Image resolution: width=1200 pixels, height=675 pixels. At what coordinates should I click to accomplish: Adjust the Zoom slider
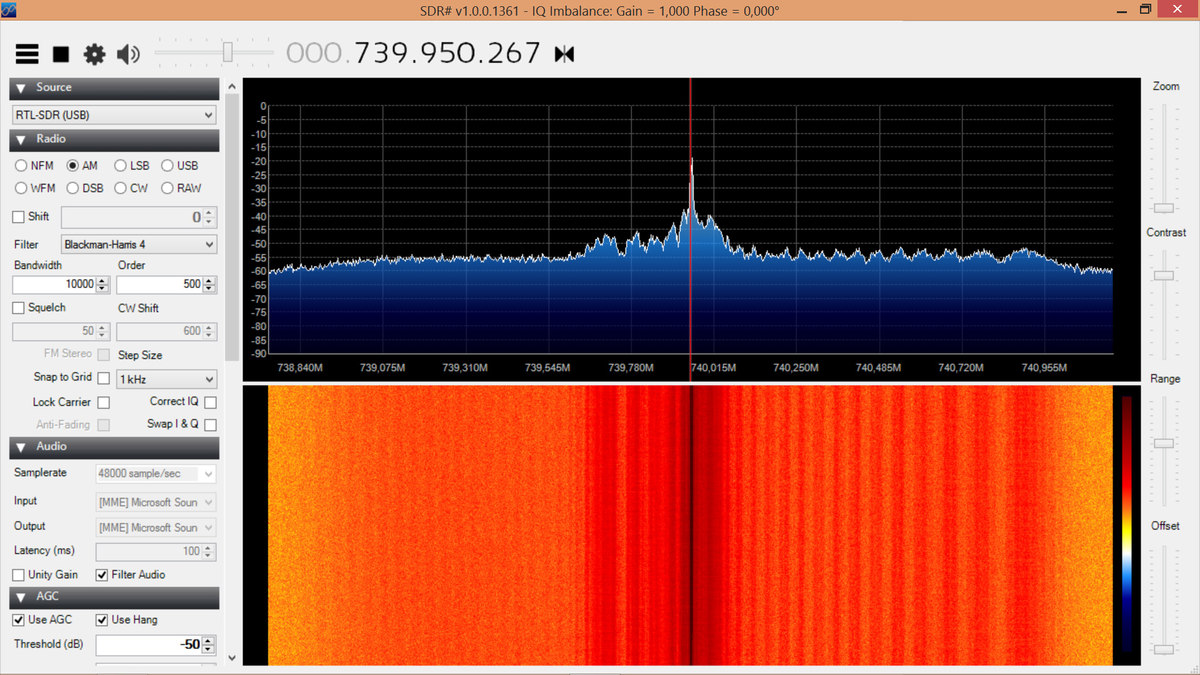pos(1164,208)
